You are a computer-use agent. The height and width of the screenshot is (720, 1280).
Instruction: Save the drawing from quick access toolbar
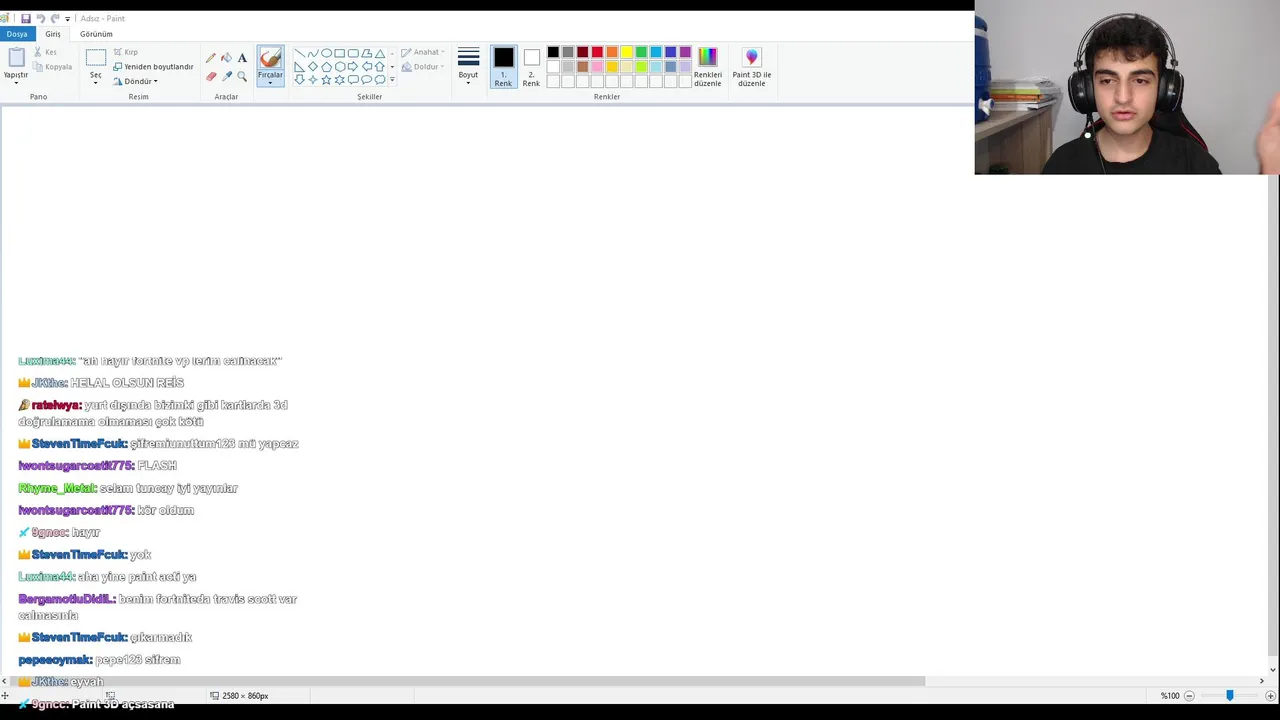click(25, 18)
